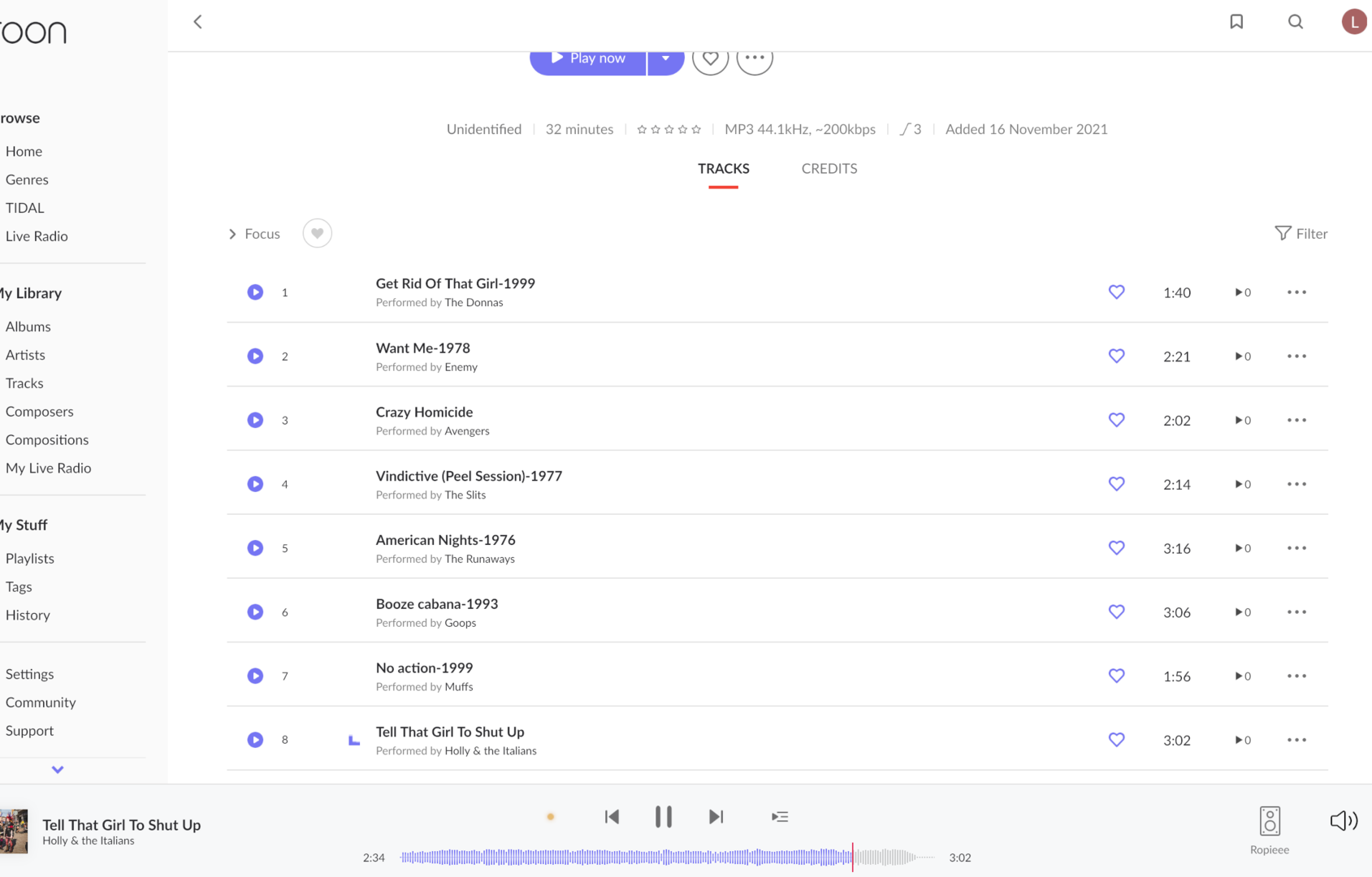
Task: Play Get Rid Of That Girl-1999
Action: coord(255,292)
